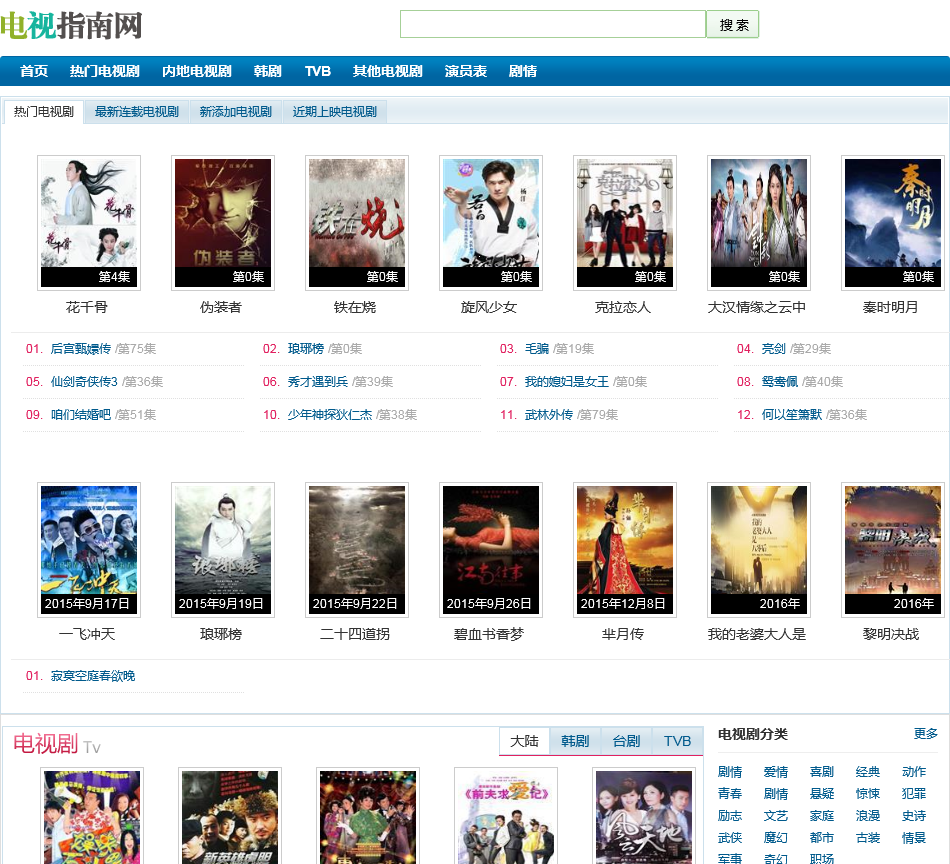Open the 武侠 category link

pos(729,838)
